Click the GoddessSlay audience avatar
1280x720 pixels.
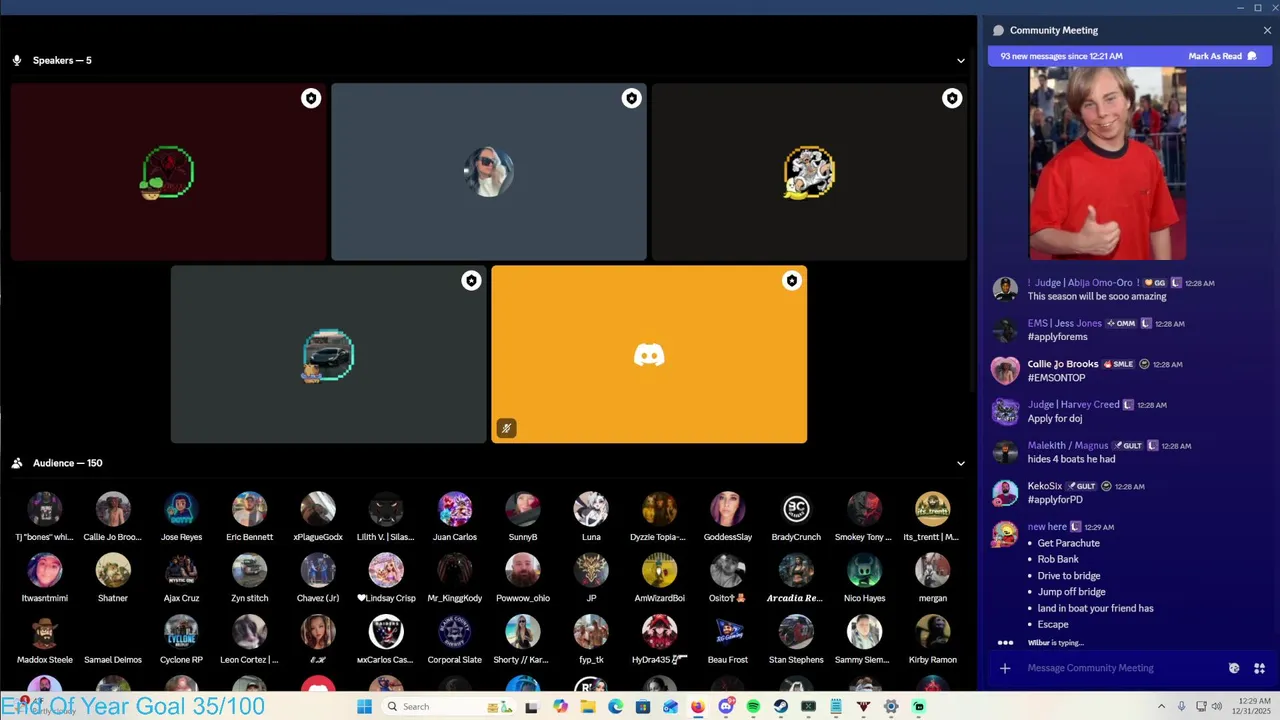727,509
